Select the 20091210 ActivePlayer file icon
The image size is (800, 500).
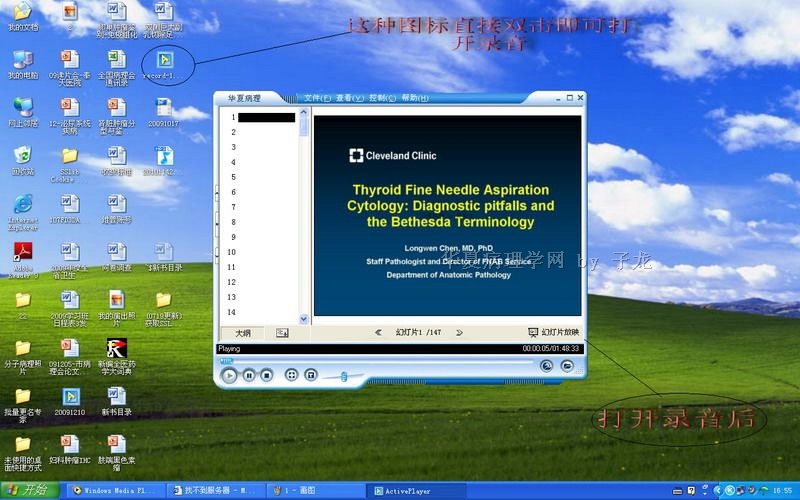70,402
